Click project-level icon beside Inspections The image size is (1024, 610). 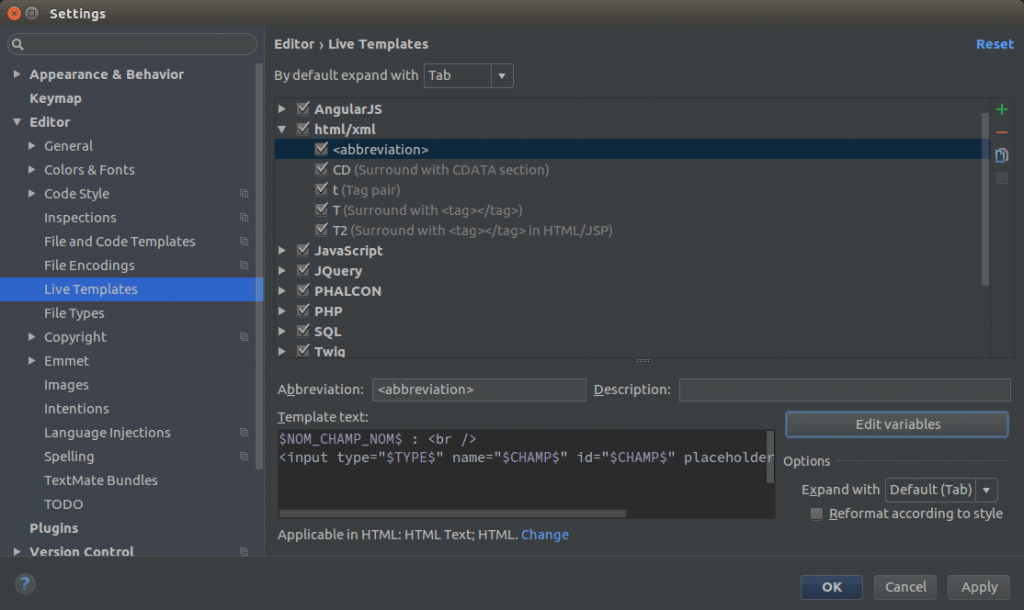tap(244, 217)
